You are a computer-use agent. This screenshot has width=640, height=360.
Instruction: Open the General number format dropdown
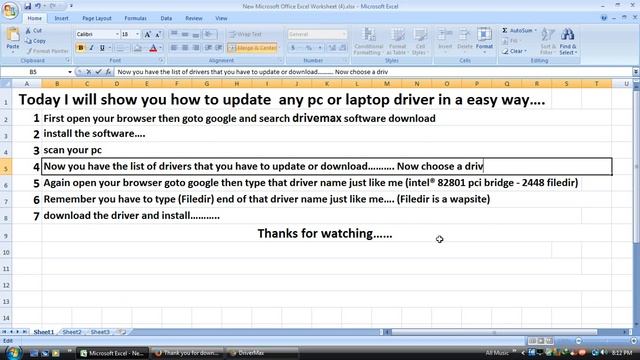coord(344,34)
